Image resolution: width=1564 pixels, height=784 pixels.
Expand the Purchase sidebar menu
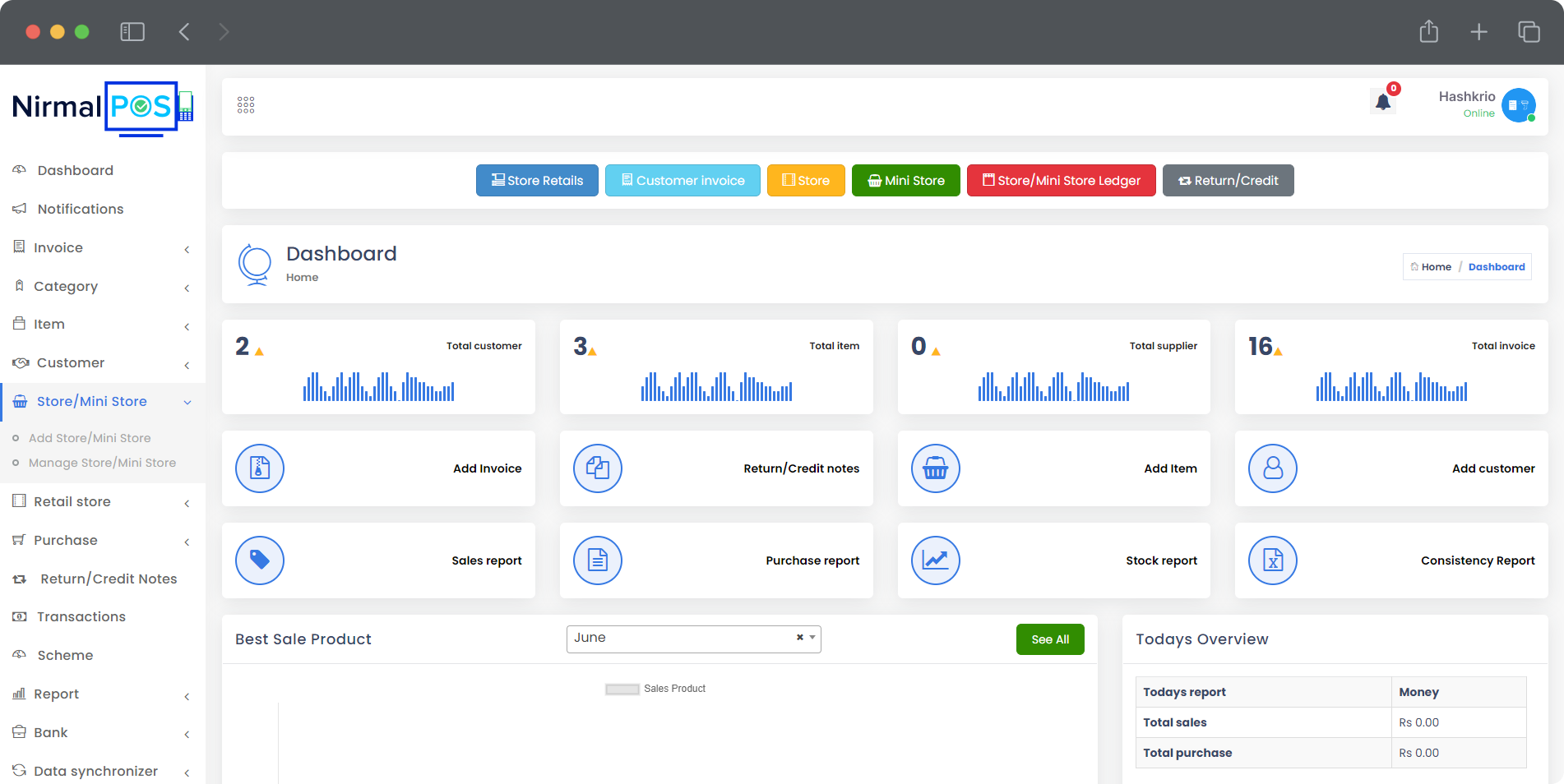[103, 540]
